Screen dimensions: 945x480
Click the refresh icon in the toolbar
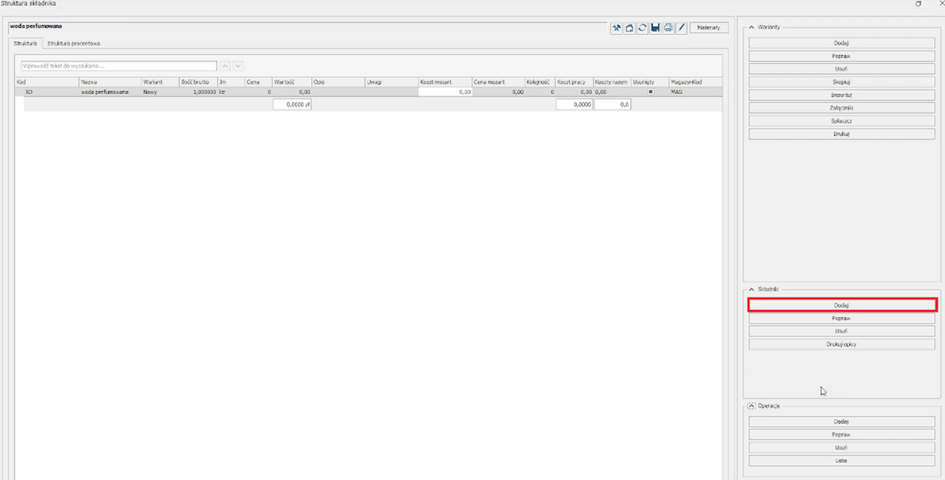click(642, 28)
